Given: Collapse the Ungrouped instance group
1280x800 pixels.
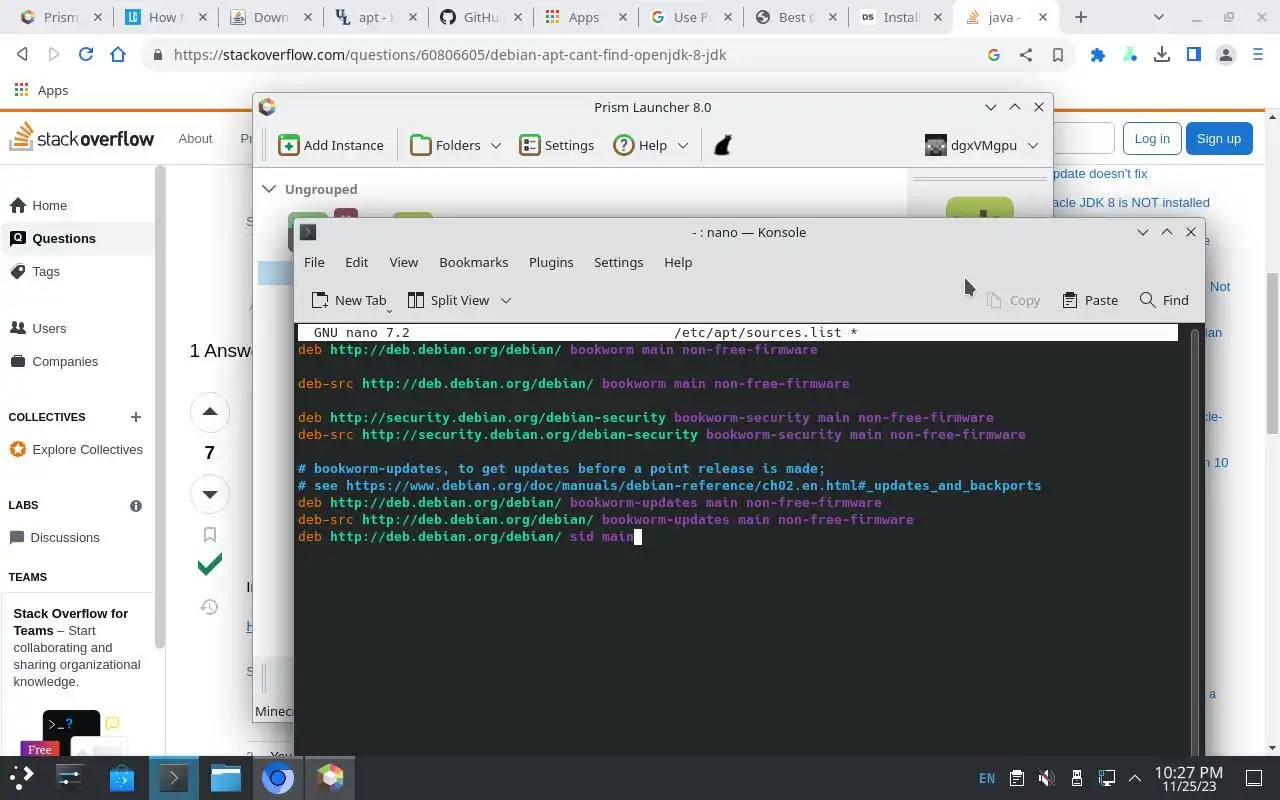Looking at the screenshot, I should pos(269,188).
